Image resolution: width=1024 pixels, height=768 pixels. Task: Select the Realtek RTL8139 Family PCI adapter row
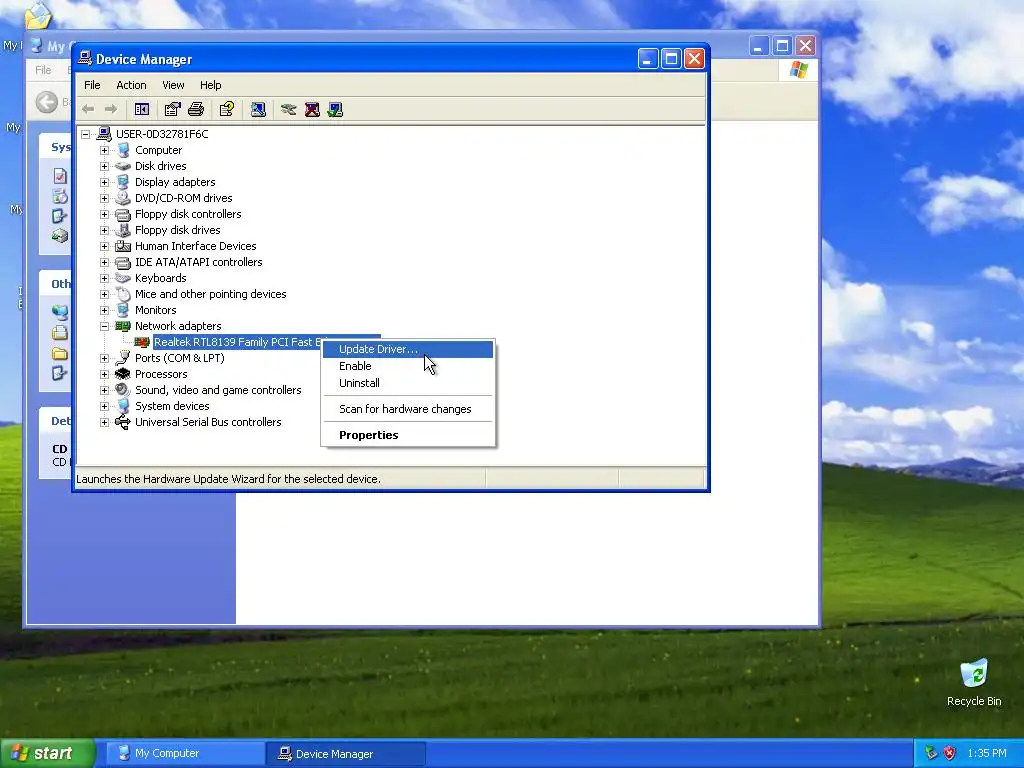[266, 342]
